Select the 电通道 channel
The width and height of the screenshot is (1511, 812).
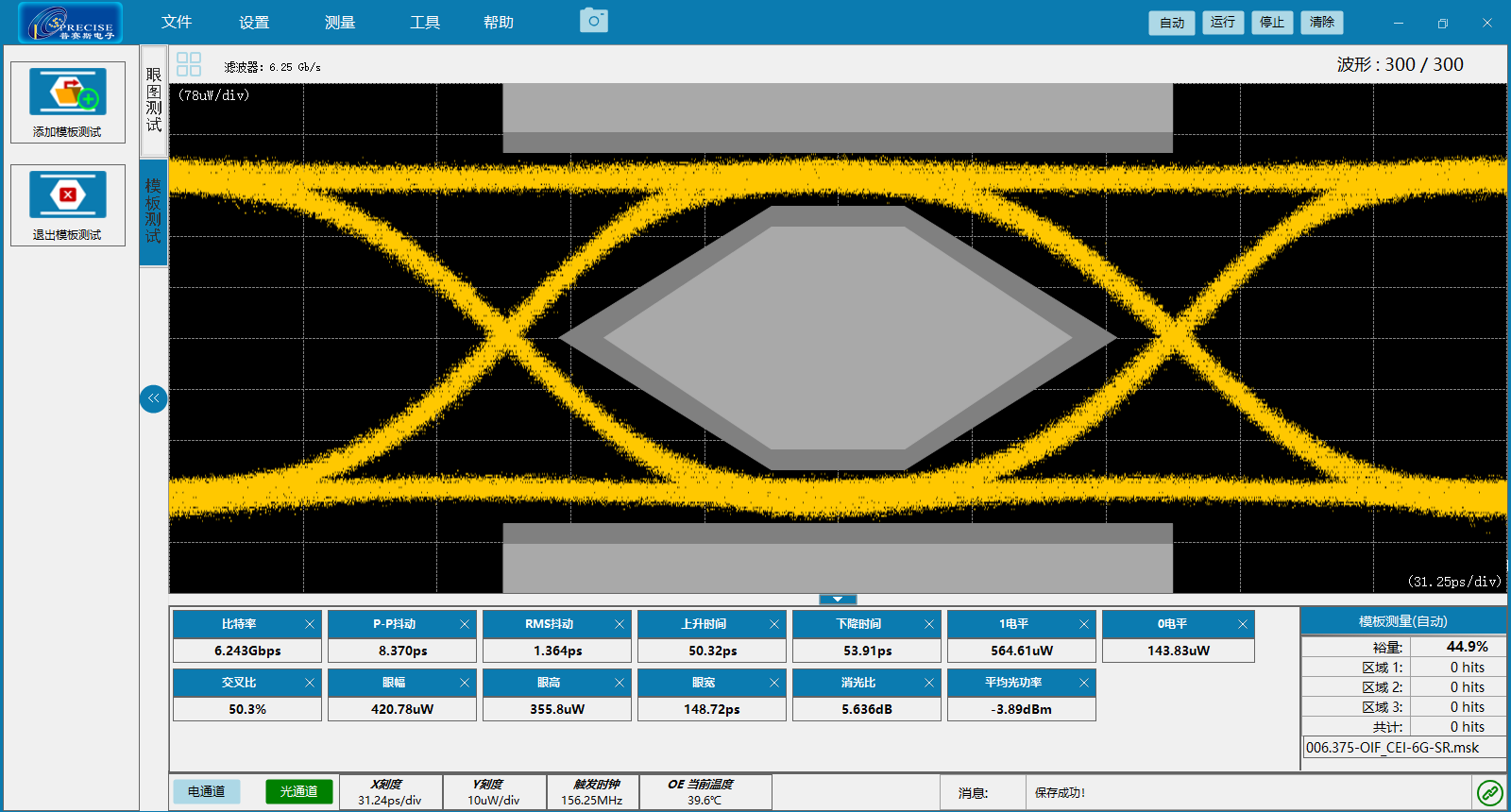[x=206, y=791]
